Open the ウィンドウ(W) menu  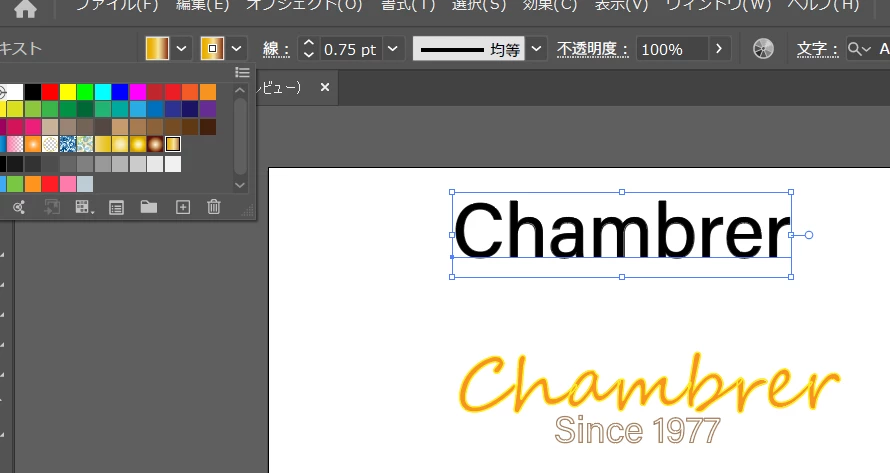pos(718,6)
